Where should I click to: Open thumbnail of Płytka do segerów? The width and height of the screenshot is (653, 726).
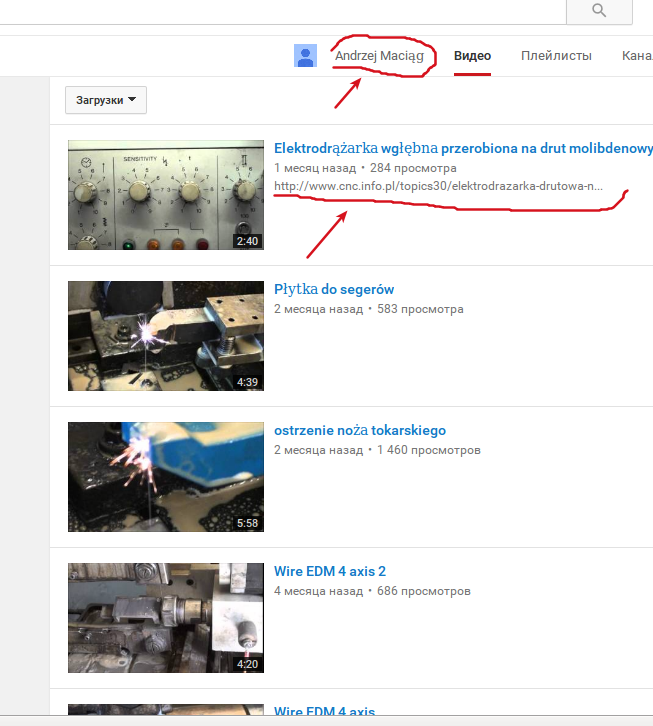point(166,336)
